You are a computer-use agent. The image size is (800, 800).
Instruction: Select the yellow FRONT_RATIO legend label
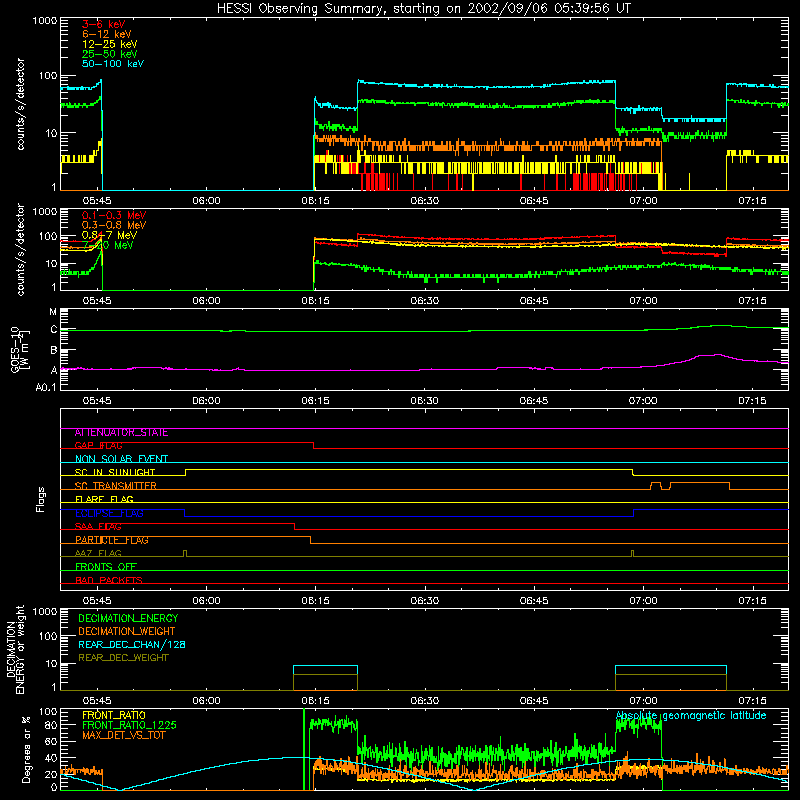pyautogui.click(x=114, y=715)
